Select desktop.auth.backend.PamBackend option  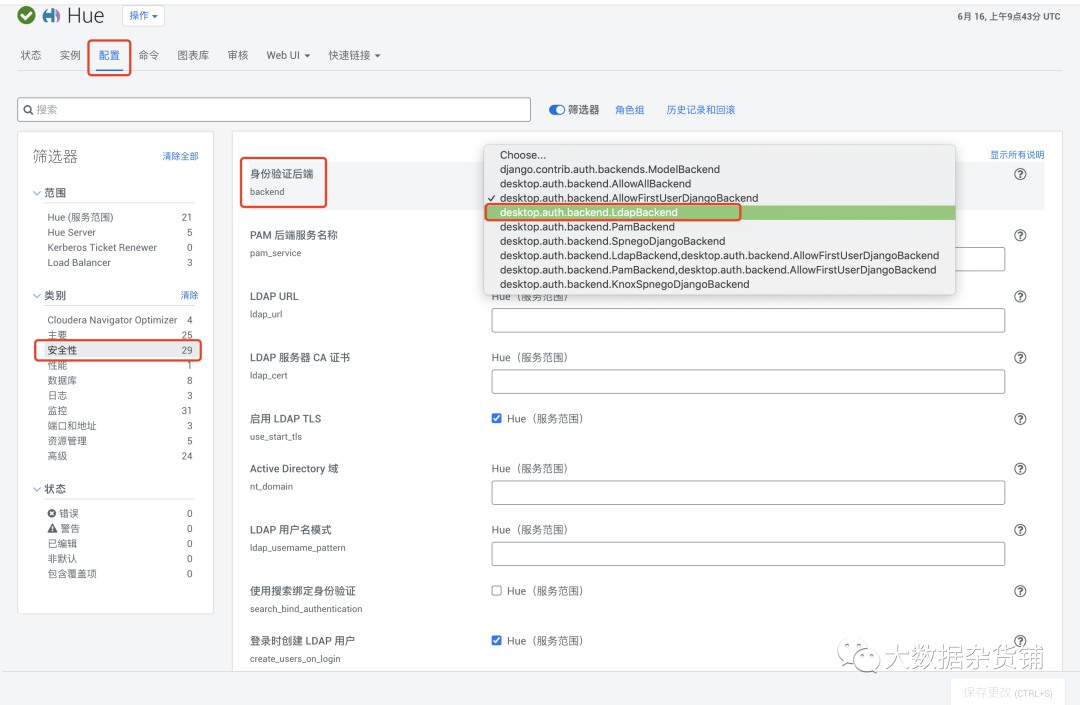coord(719,227)
